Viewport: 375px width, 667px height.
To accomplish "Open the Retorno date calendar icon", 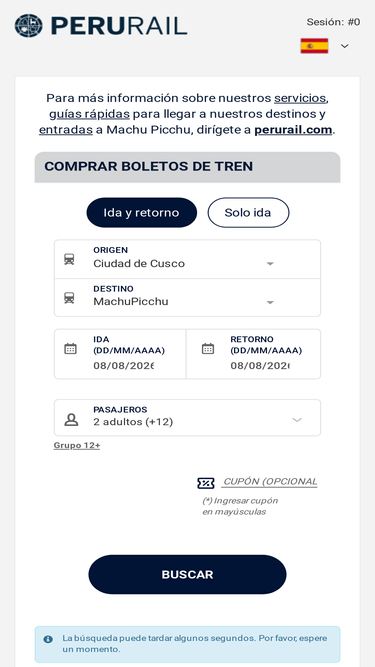I will pos(207,349).
